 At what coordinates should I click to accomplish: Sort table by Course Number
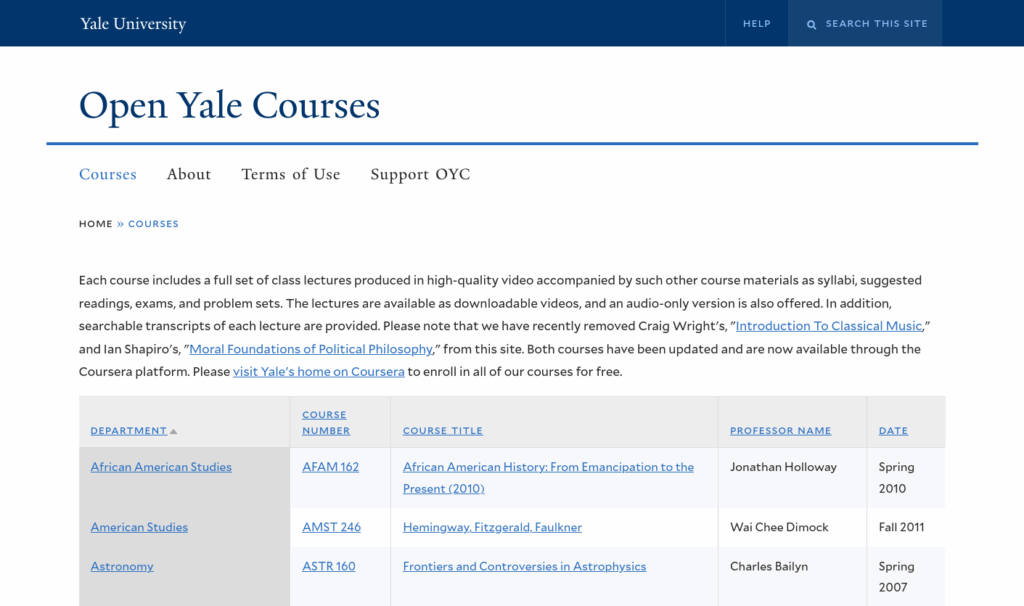click(x=326, y=423)
